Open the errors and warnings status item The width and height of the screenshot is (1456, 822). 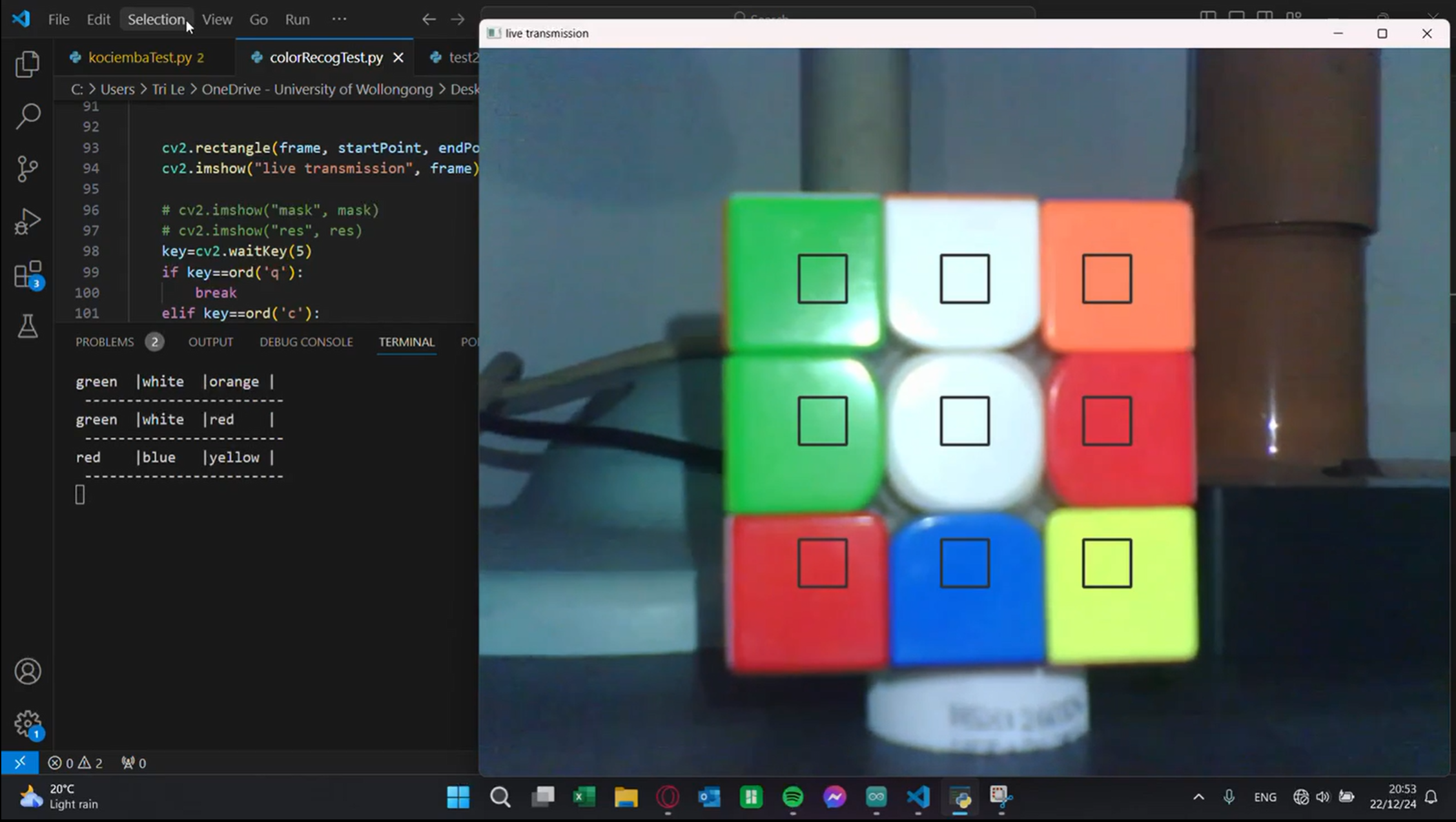point(75,763)
